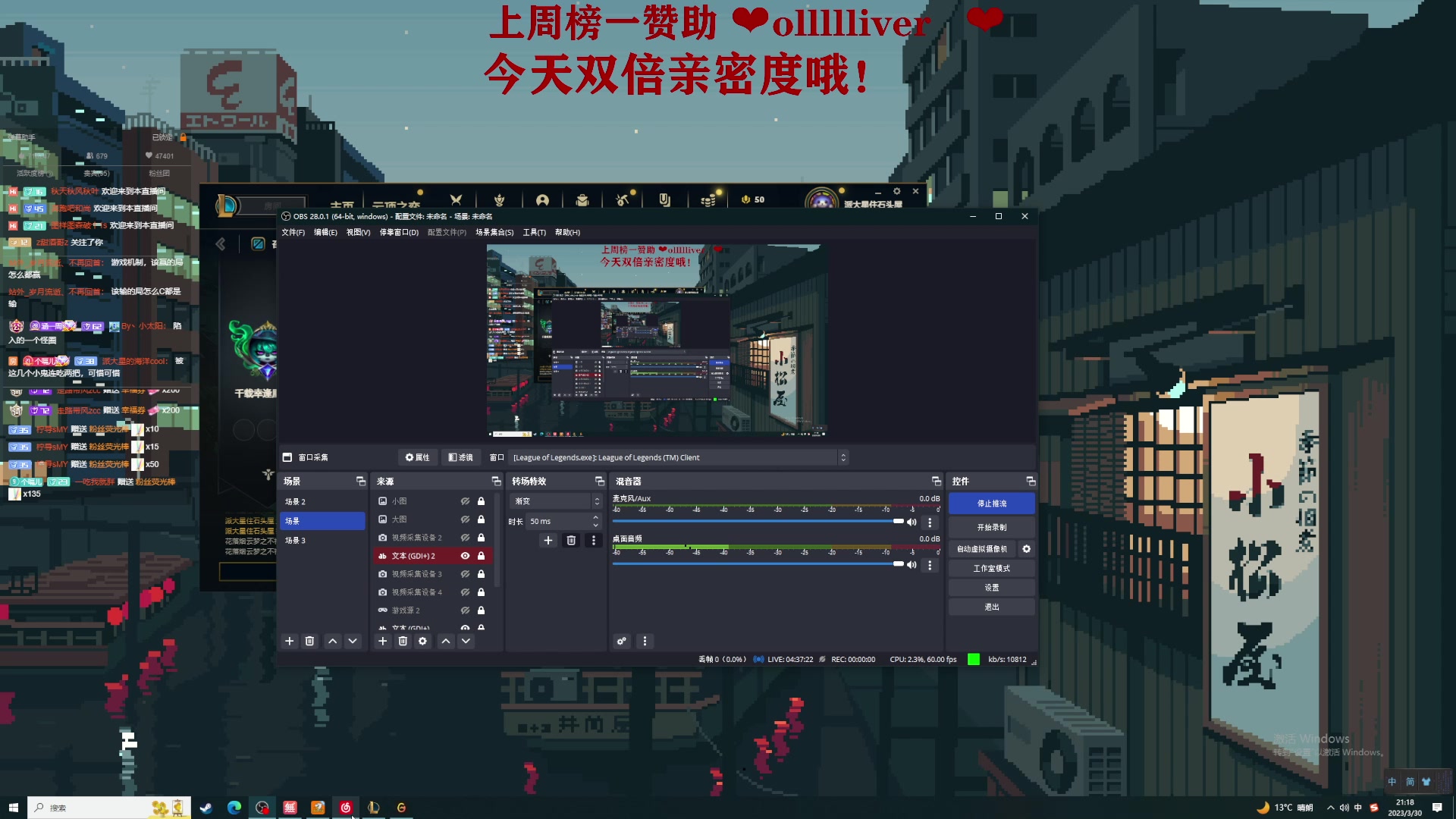Viewport: 1456px width, 819px height.
Task: Enable 工作室模式 studio mode
Action: pyautogui.click(x=991, y=569)
